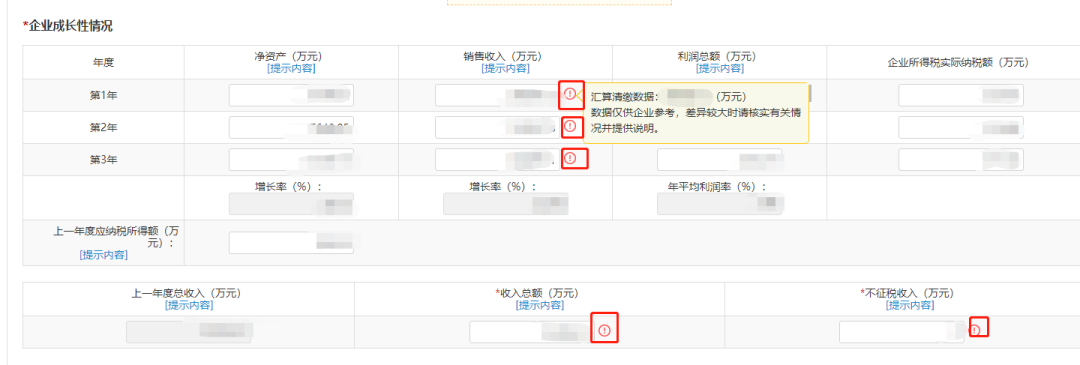
Task: Focus 企业所得税实际纳税额 input for 第3年
Action: (961, 160)
